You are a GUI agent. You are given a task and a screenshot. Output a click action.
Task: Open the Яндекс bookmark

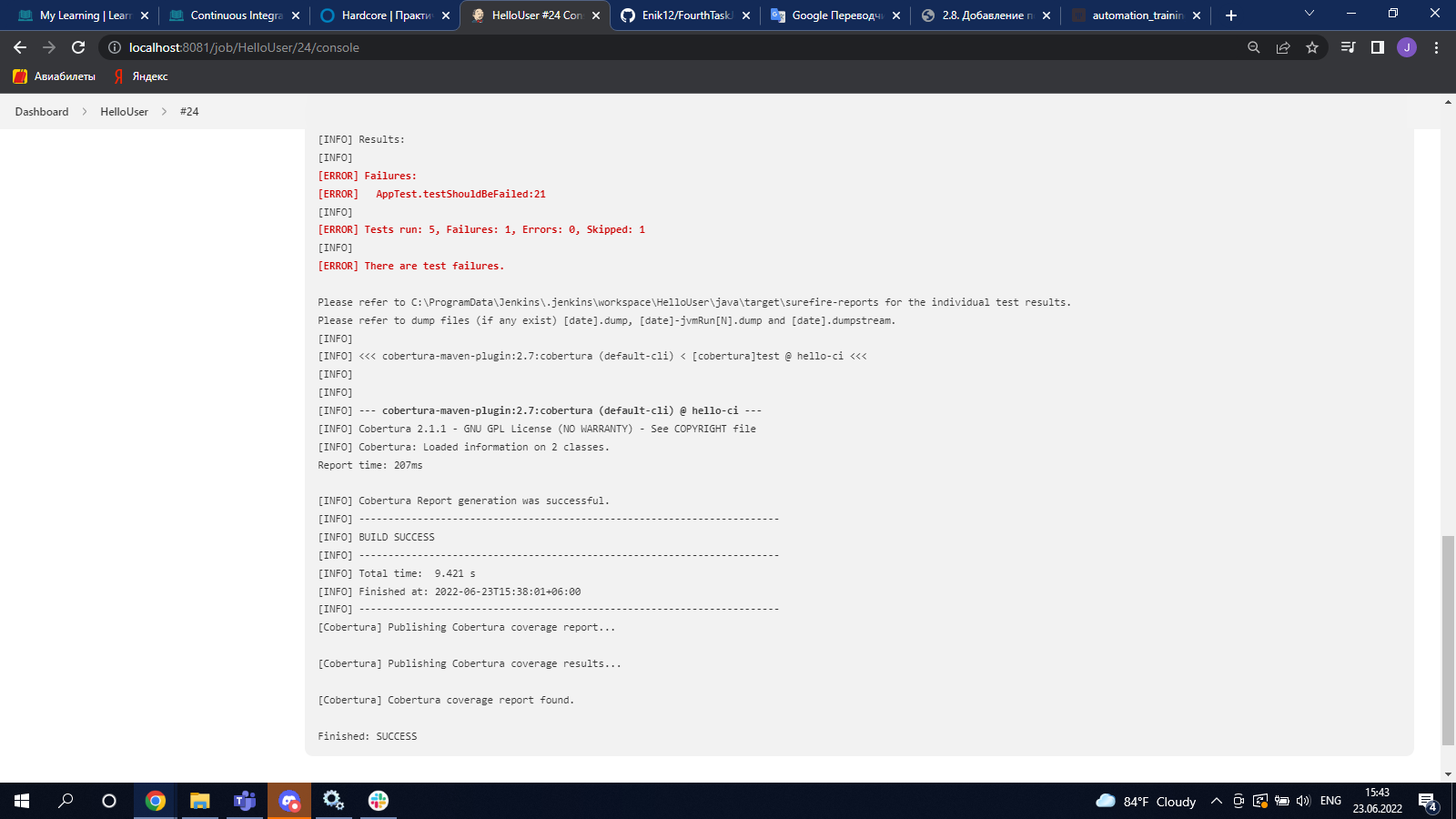[x=141, y=76]
